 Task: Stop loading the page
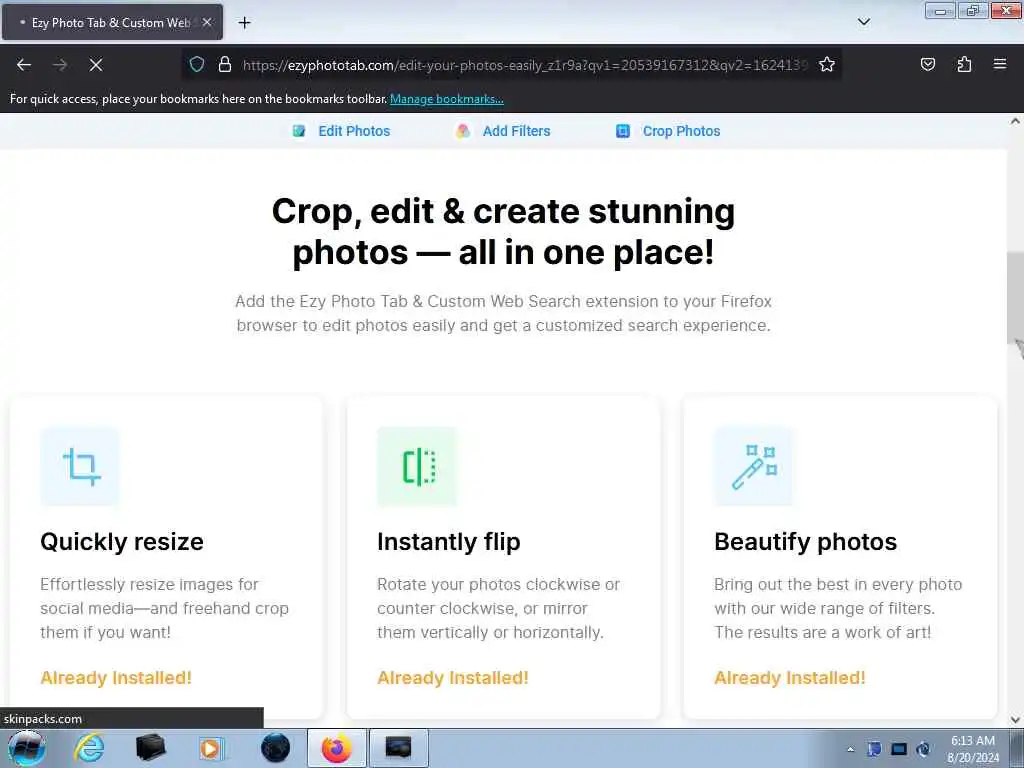click(96, 65)
